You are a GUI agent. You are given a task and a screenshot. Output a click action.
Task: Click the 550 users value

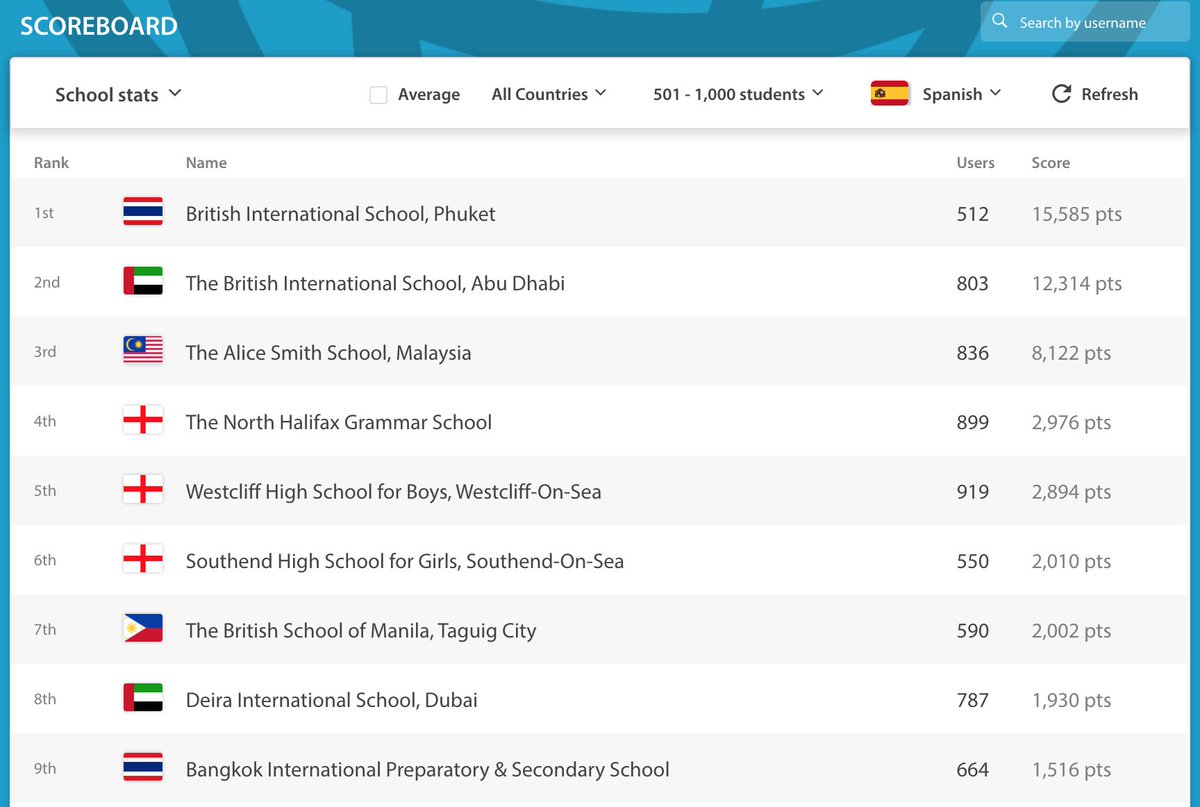(x=972, y=561)
